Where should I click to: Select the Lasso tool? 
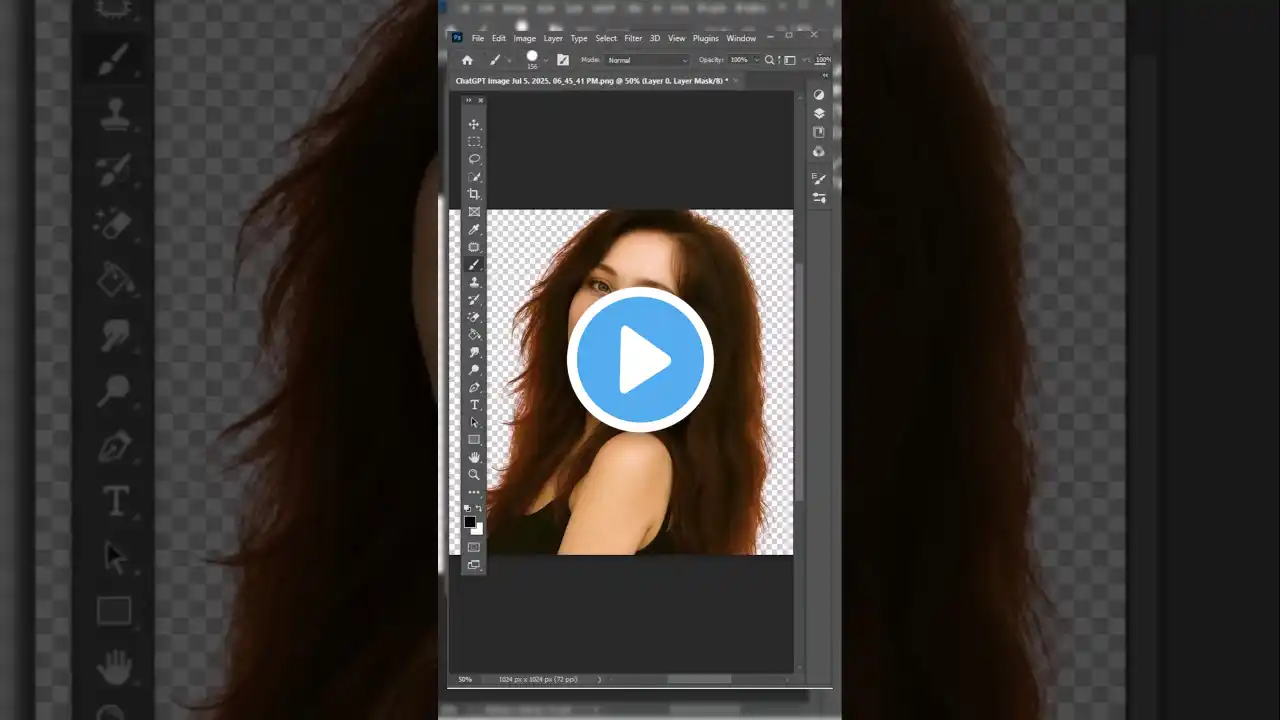coord(474,159)
